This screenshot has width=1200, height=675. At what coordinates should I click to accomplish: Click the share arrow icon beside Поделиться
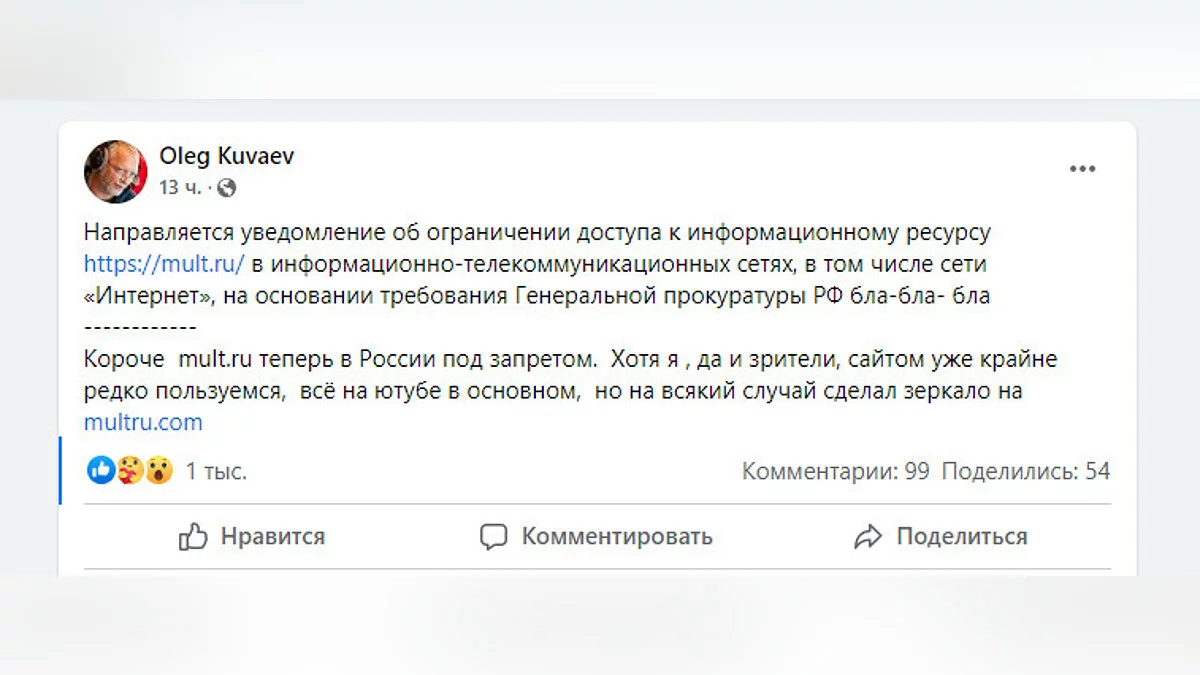point(868,537)
